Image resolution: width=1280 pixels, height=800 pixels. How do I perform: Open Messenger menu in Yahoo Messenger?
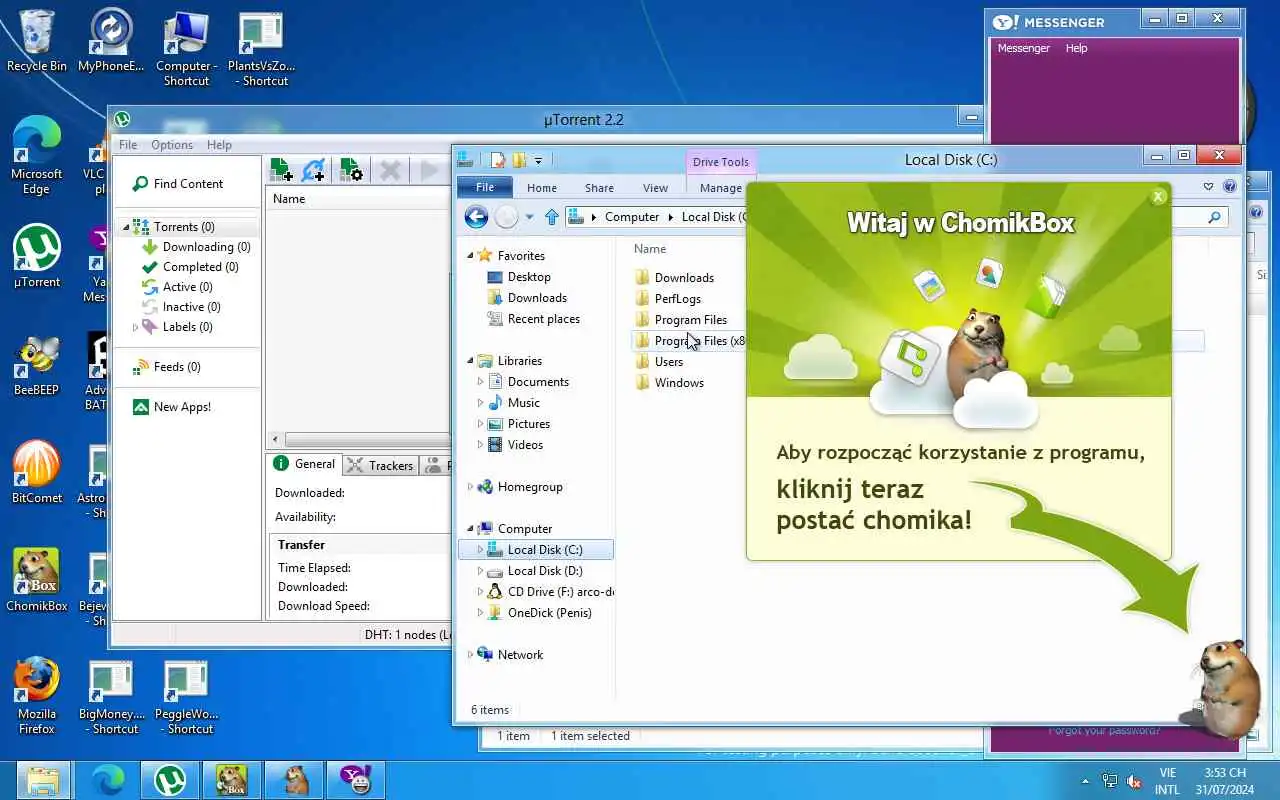point(1024,48)
